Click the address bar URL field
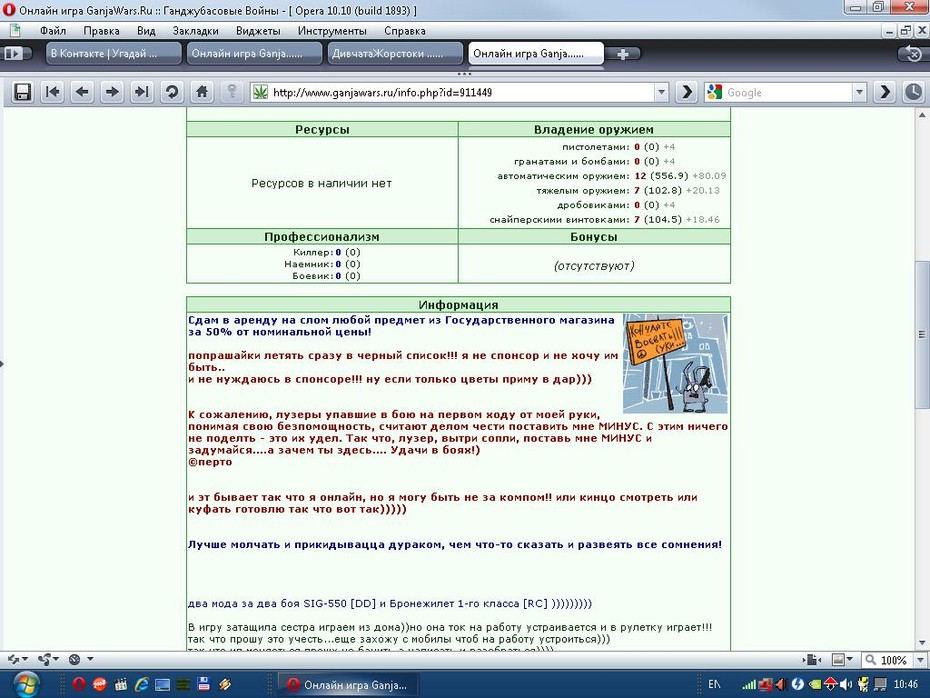Viewport: 930px width, 698px height. pos(461,92)
